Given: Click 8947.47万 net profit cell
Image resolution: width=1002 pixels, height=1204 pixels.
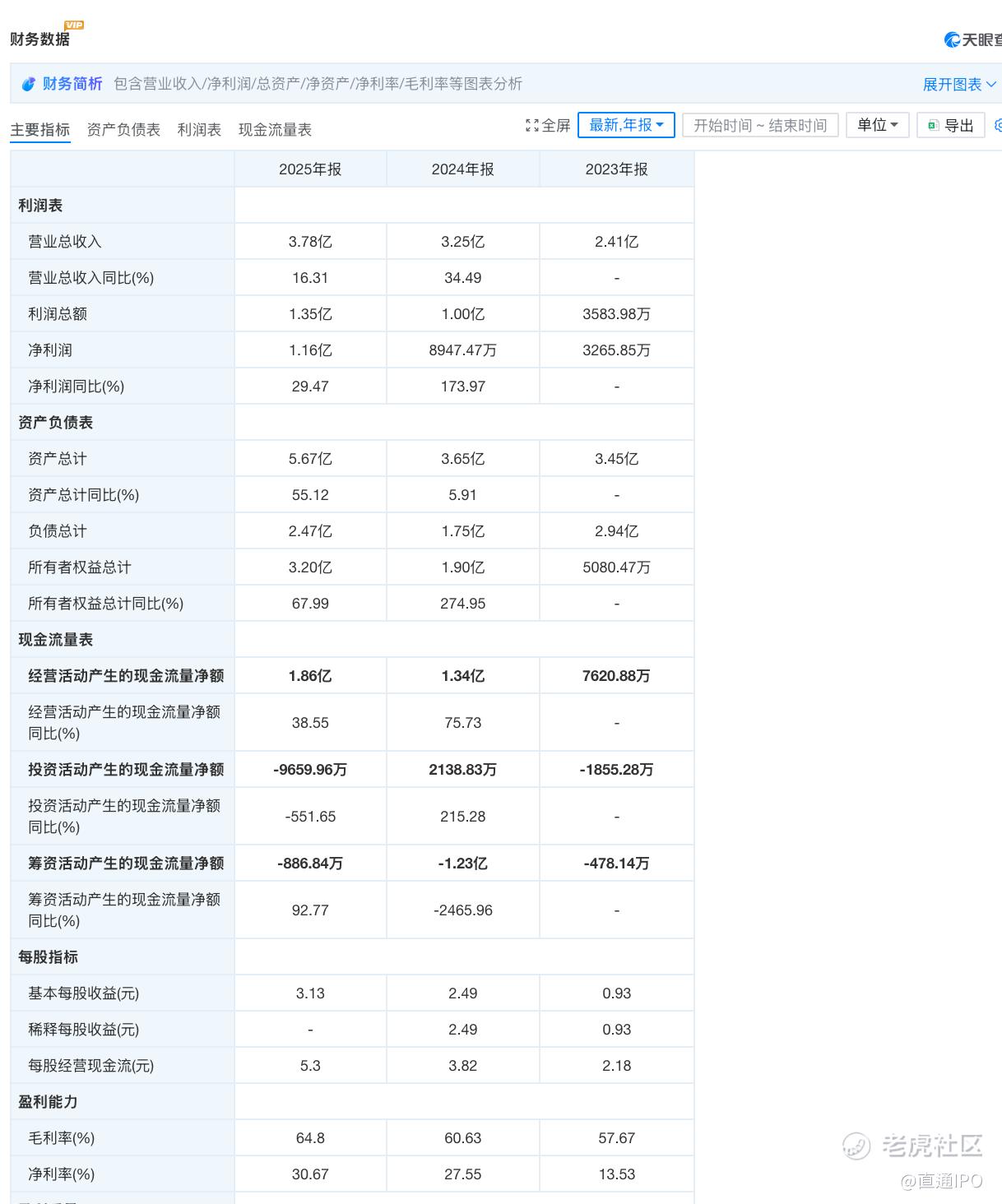Looking at the screenshot, I should tap(463, 350).
